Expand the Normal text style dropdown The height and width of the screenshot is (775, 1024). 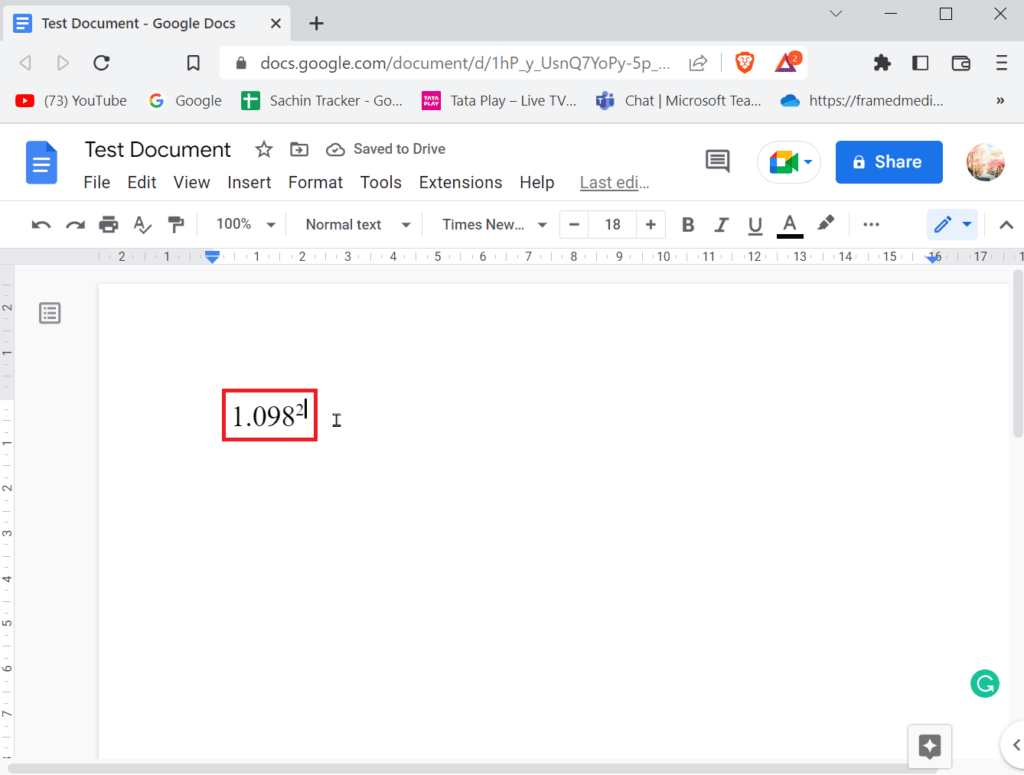pos(357,225)
